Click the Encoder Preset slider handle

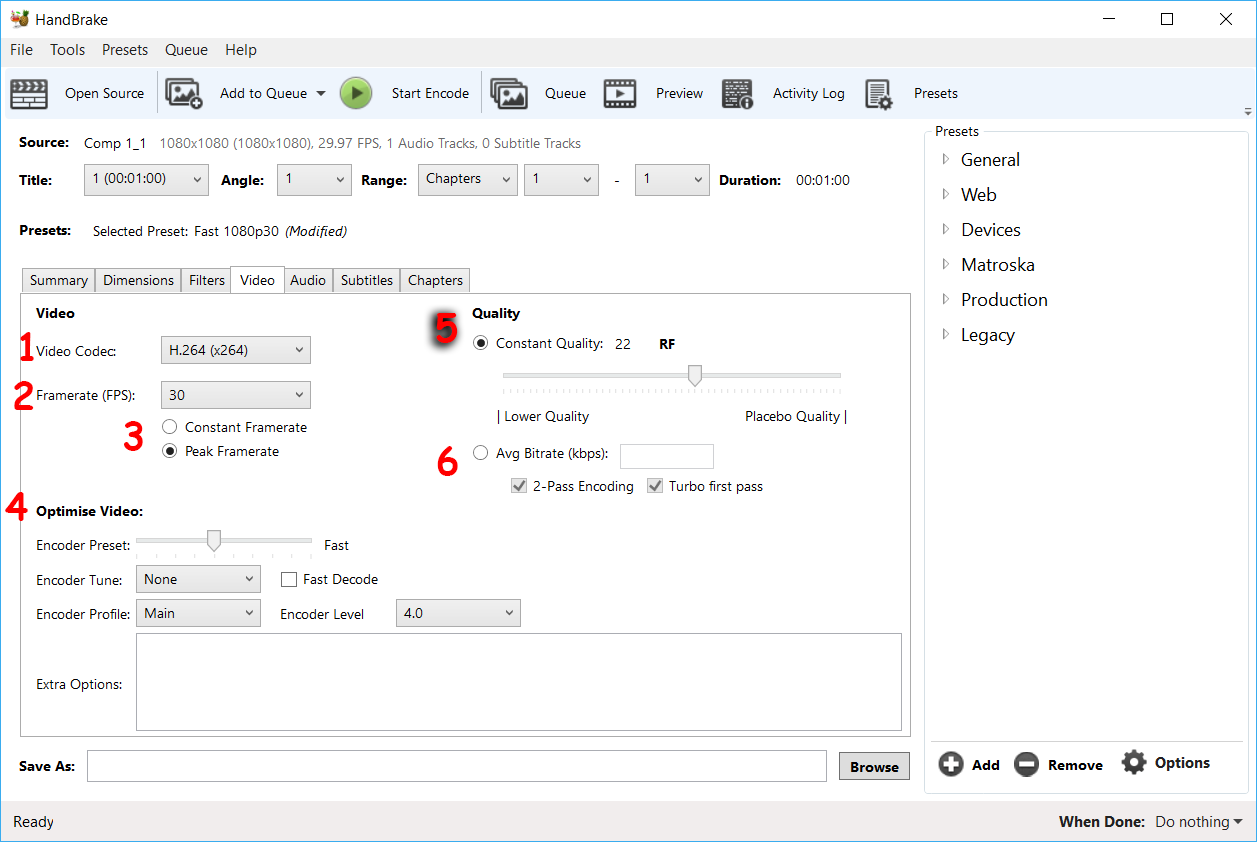(x=213, y=540)
